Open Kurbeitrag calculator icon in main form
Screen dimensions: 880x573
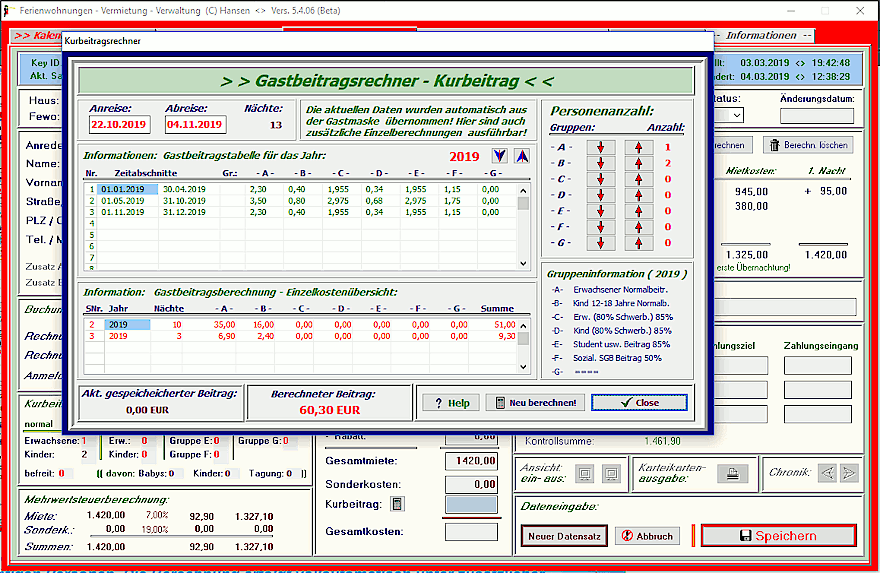point(397,505)
